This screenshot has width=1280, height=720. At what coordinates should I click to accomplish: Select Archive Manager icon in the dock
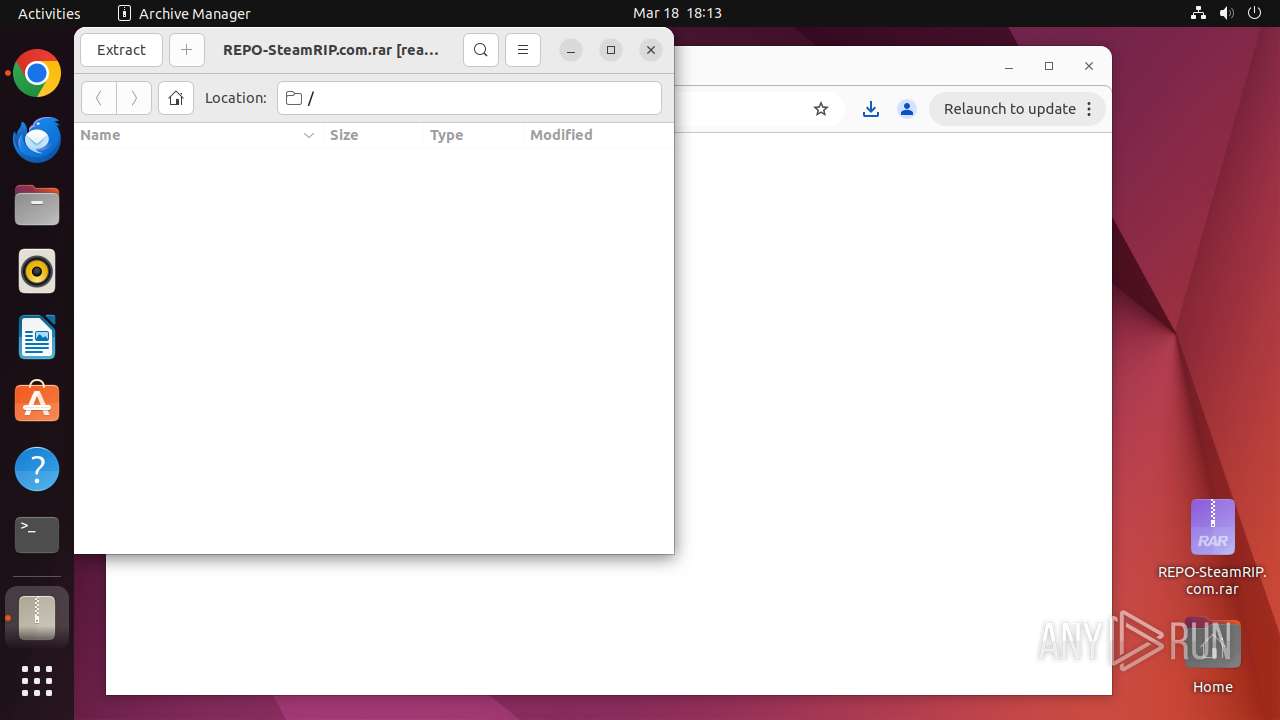(37, 618)
